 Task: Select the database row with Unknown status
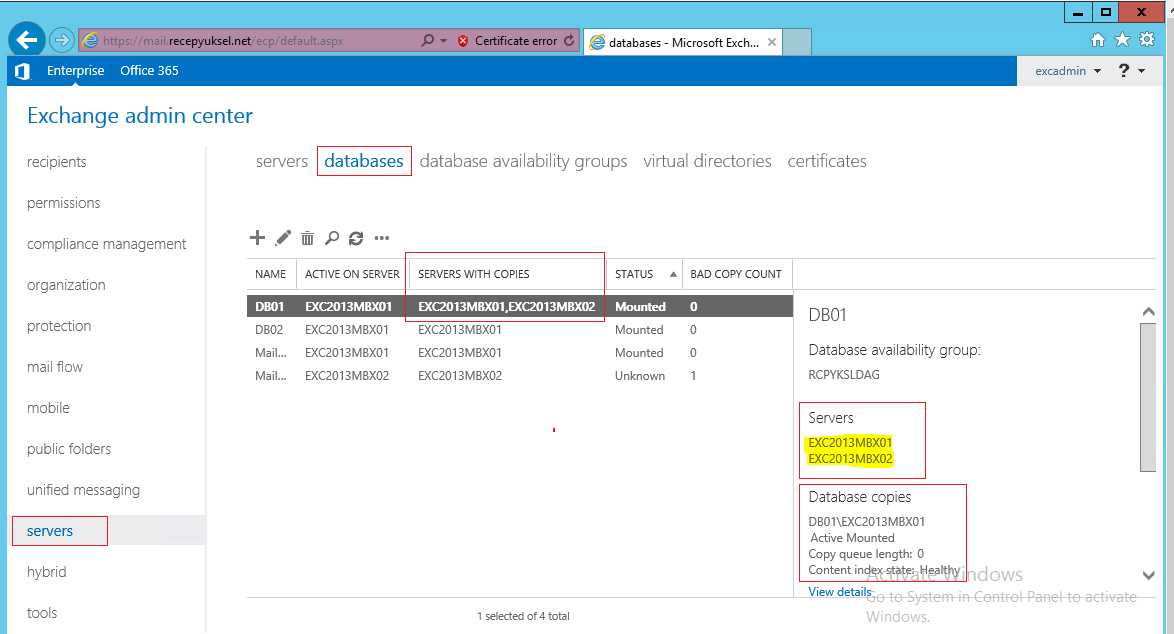[x=520, y=376]
